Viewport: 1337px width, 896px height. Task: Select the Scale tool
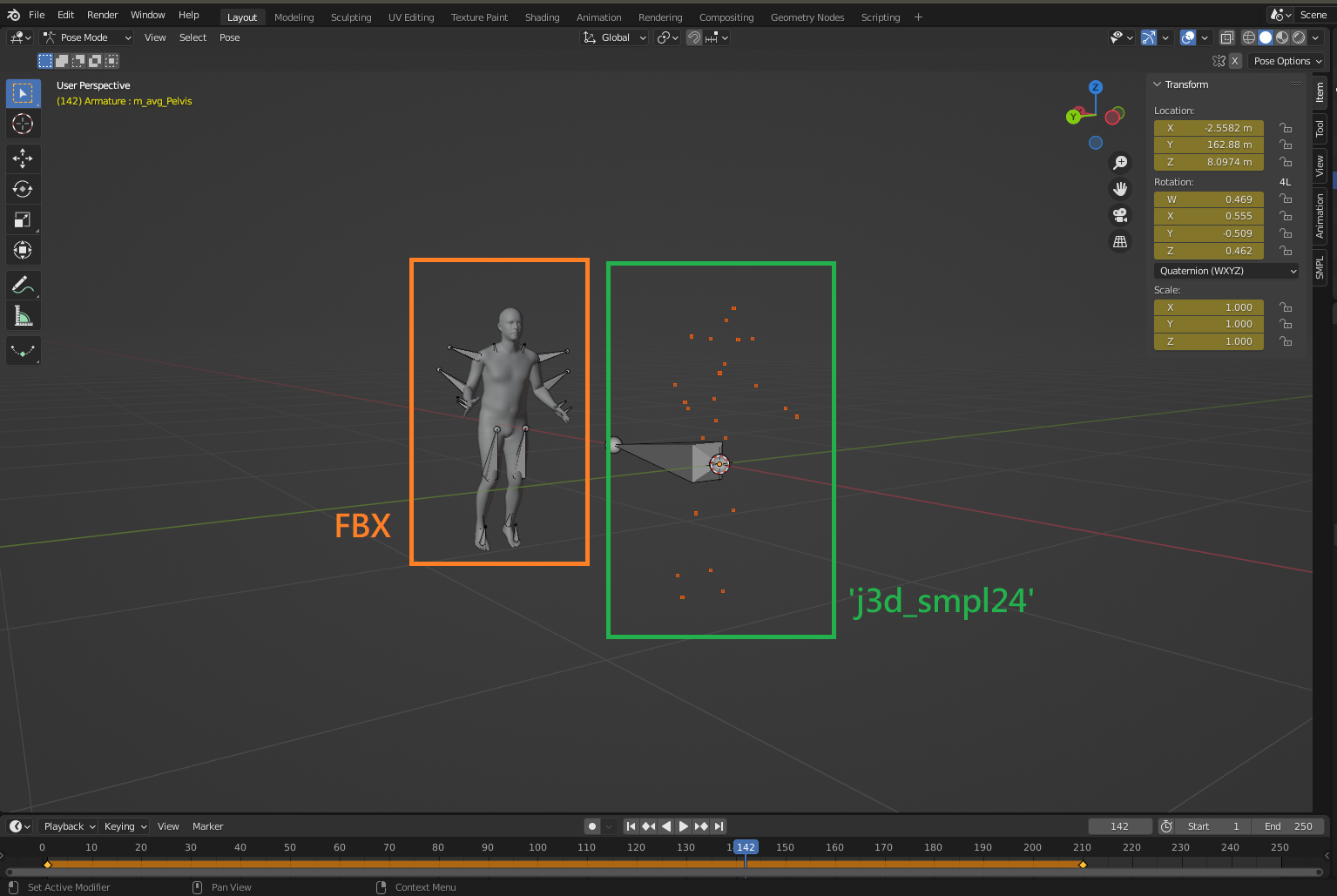[x=23, y=219]
